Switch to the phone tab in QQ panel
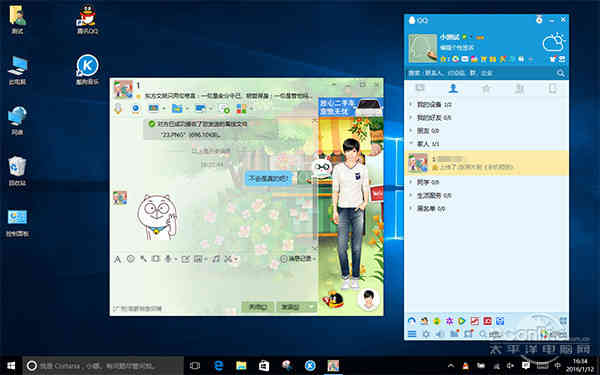600x375 pixels. pyautogui.click(x=552, y=88)
